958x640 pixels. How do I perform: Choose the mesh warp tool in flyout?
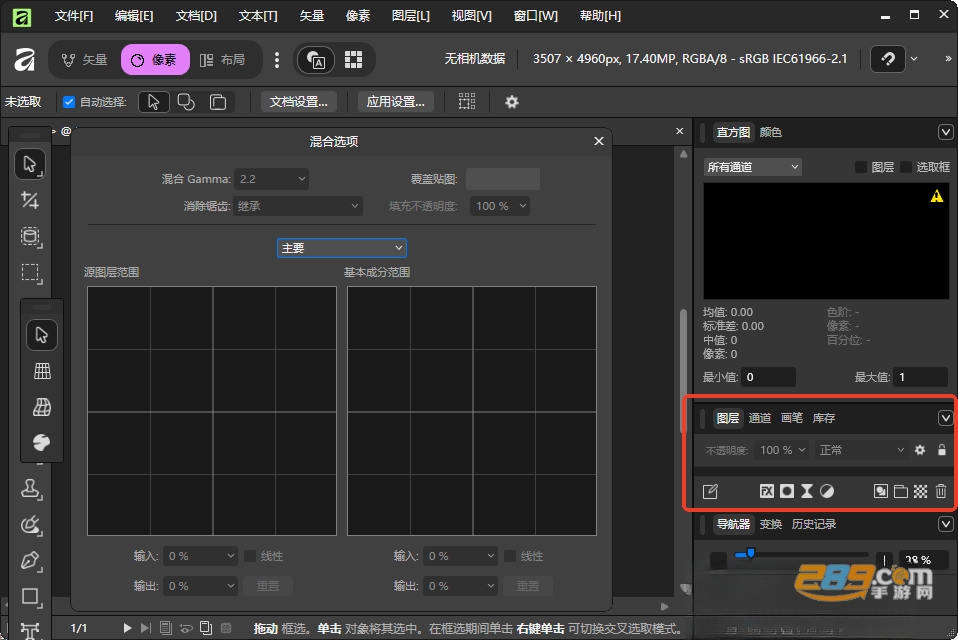(42, 407)
